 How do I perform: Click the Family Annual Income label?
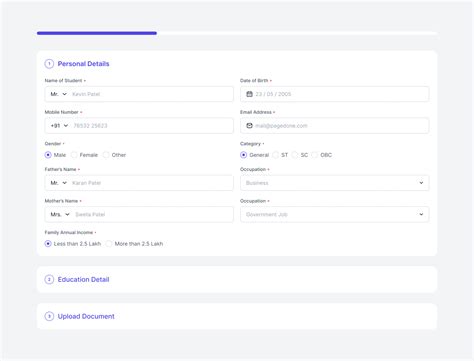[69, 232]
